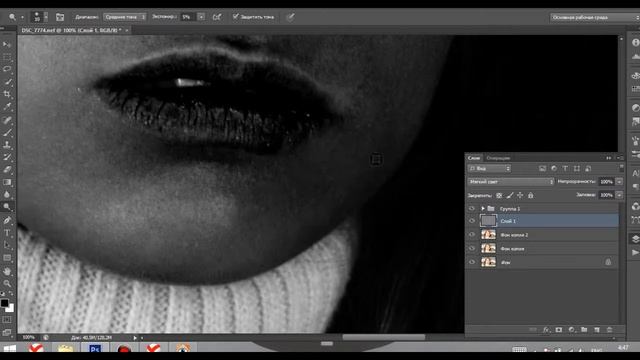Open workspace dropdown Основная рабочая среда

(x=594, y=18)
